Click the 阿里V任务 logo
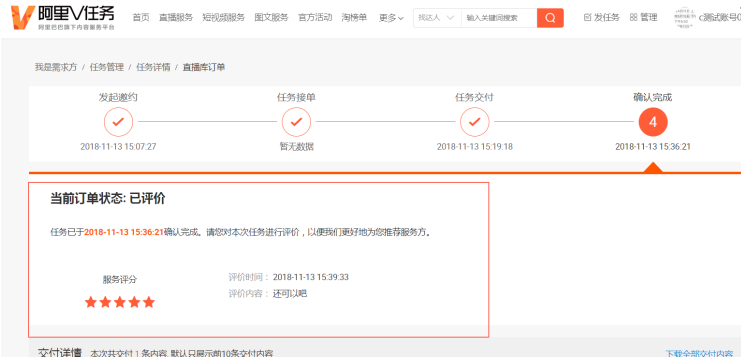 click(x=63, y=17)
